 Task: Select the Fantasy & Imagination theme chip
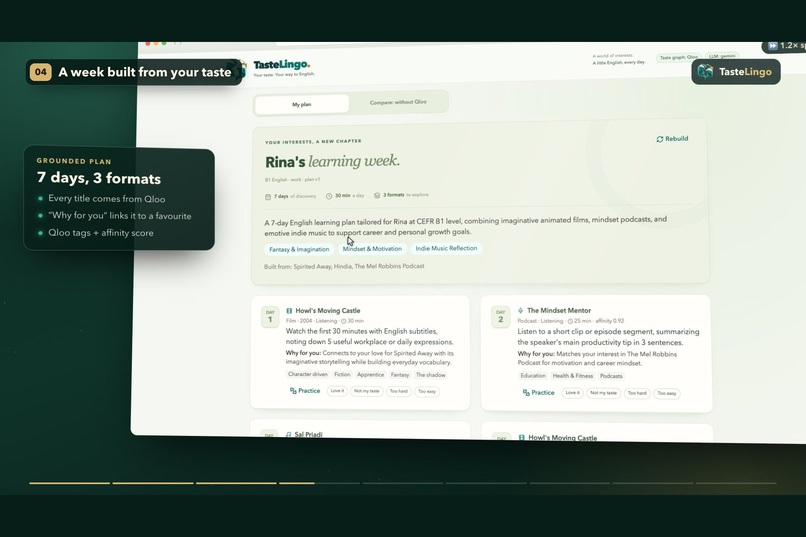click(299, 249)
